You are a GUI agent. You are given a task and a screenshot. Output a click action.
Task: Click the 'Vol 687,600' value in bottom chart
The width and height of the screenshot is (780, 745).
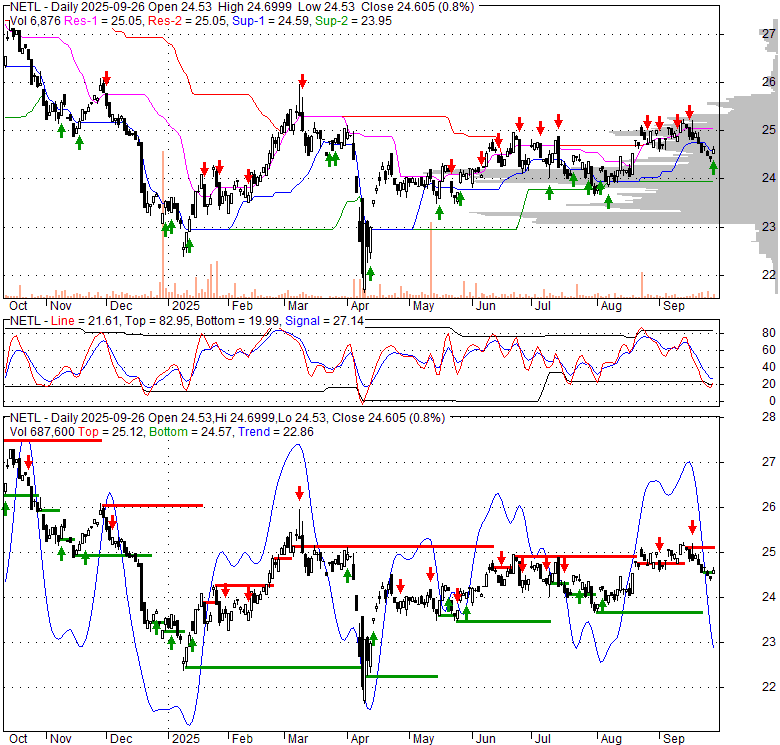[x=42, y=432]
